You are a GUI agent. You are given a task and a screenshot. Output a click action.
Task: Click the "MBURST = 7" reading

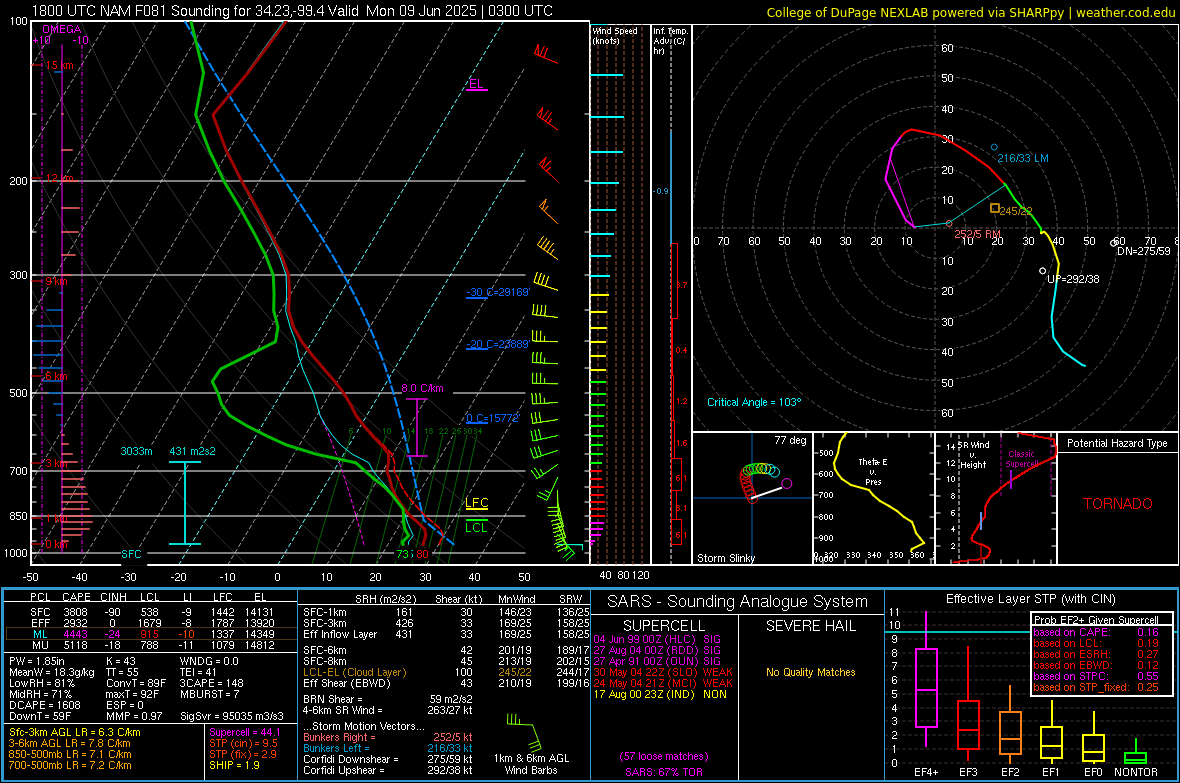209,693
